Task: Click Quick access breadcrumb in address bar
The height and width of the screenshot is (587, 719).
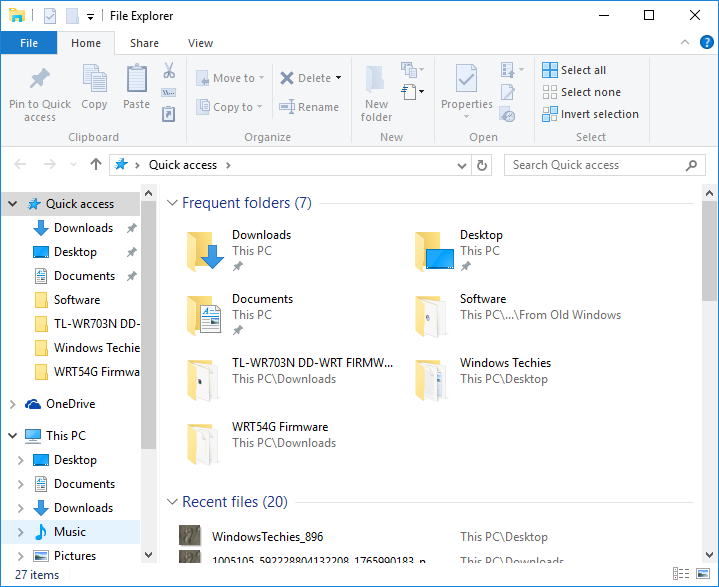Action: [x=183, y=165]
